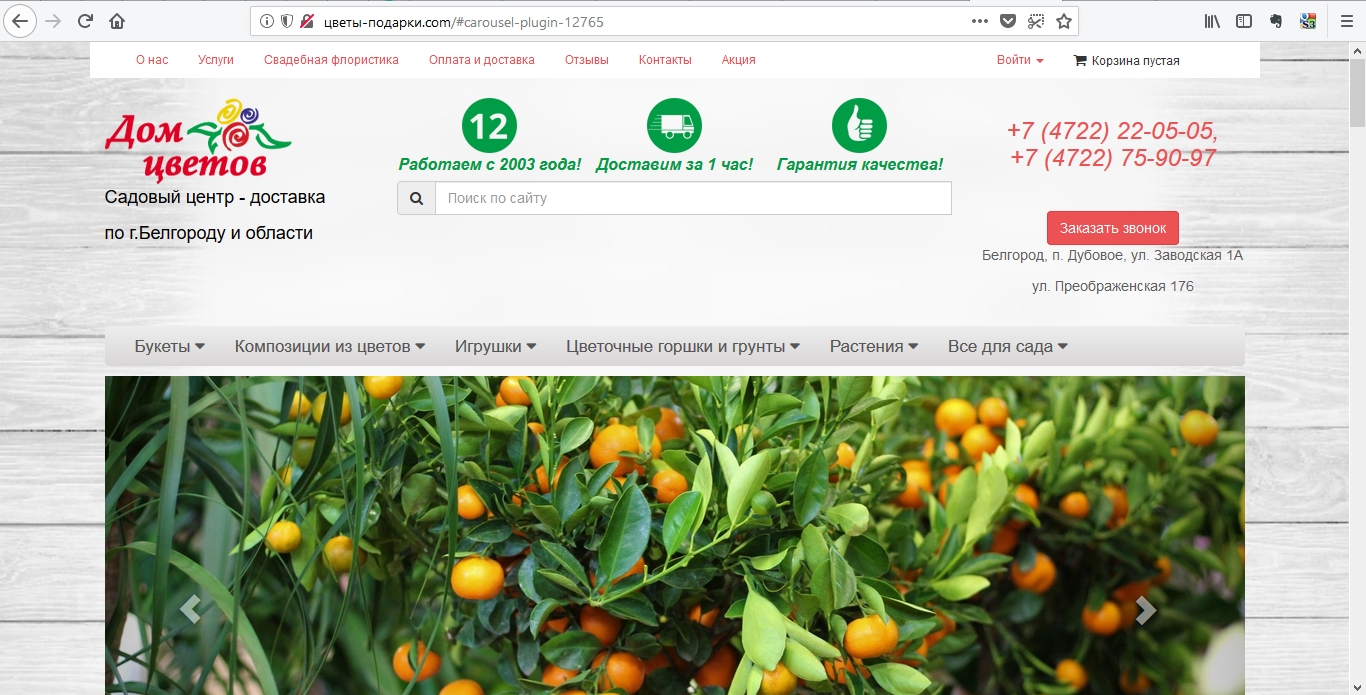Go back with the browser back arrow
The image size is (1366, 695).
click(x=20, y=21)
